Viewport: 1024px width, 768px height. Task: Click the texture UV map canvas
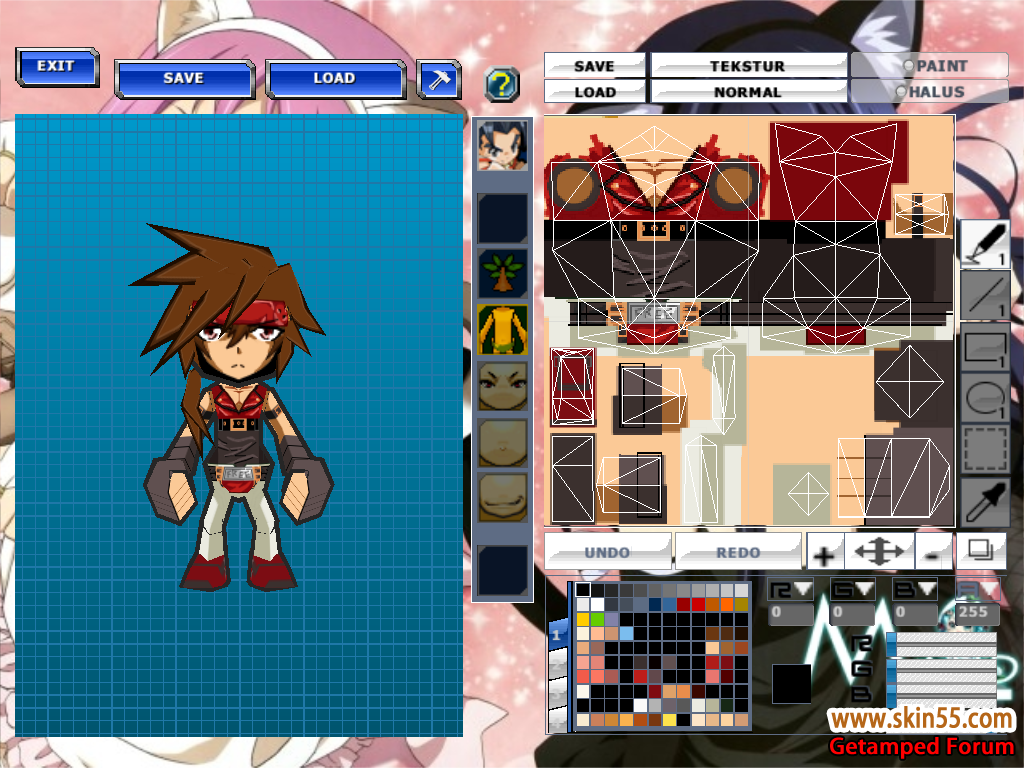(750, 321)
